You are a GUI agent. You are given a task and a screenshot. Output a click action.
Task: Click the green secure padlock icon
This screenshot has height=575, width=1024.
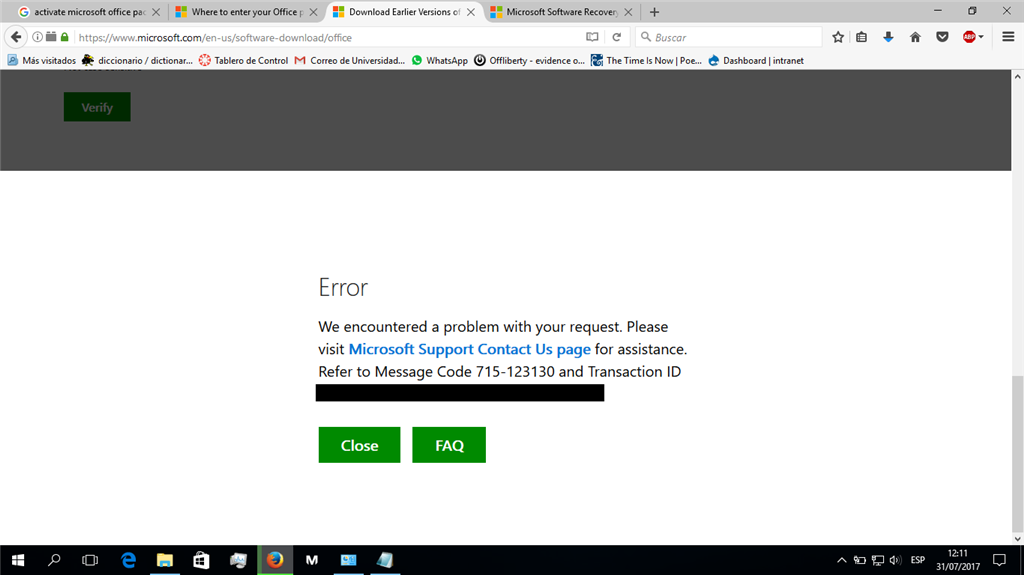tap(65, 37)
